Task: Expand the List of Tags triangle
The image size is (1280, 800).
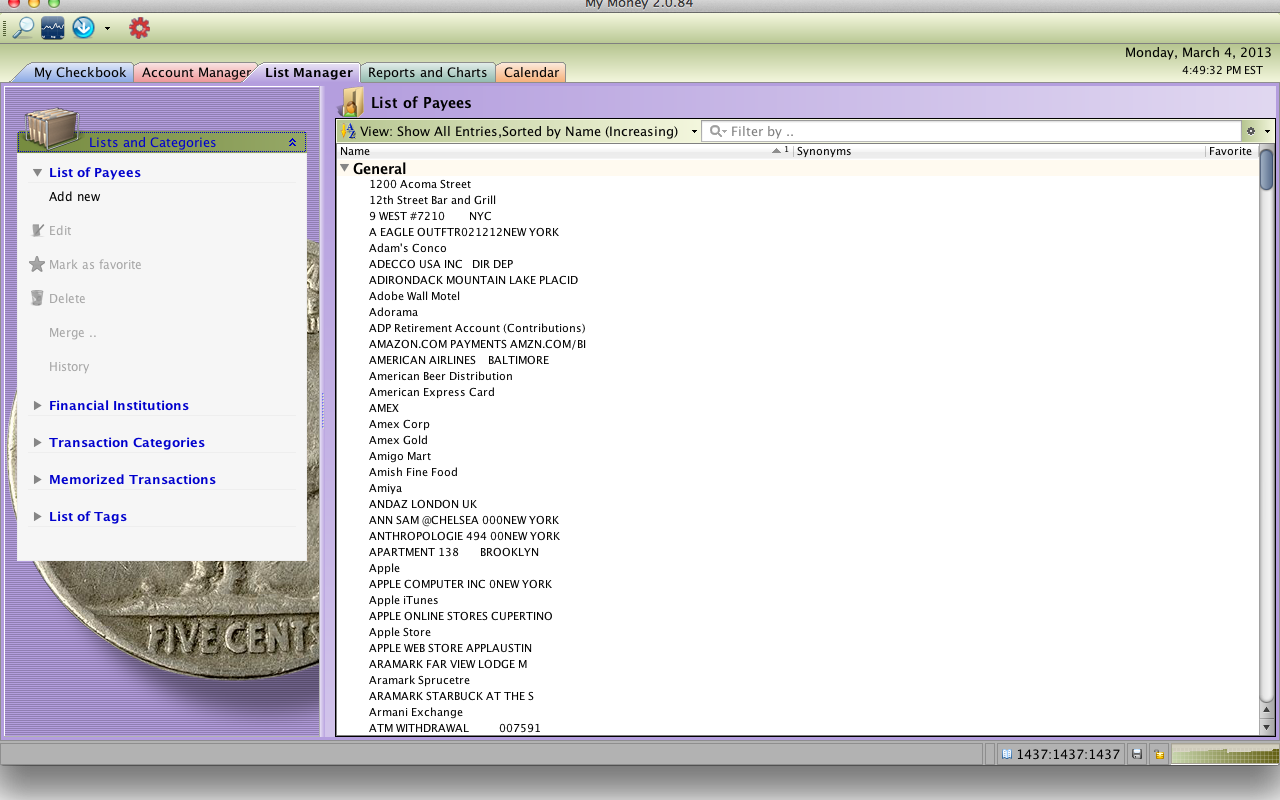Action: [x=37, y=516]
